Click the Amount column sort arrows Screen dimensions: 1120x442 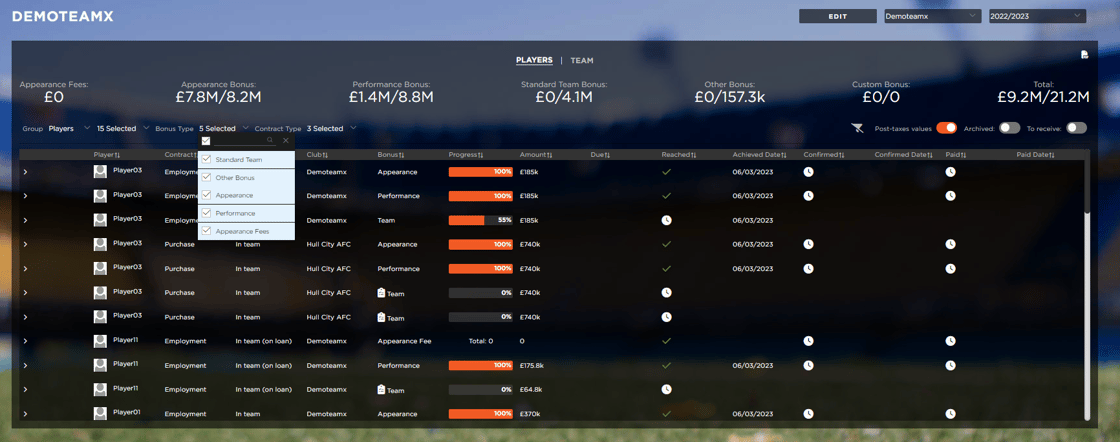click(x=549, y=155)
